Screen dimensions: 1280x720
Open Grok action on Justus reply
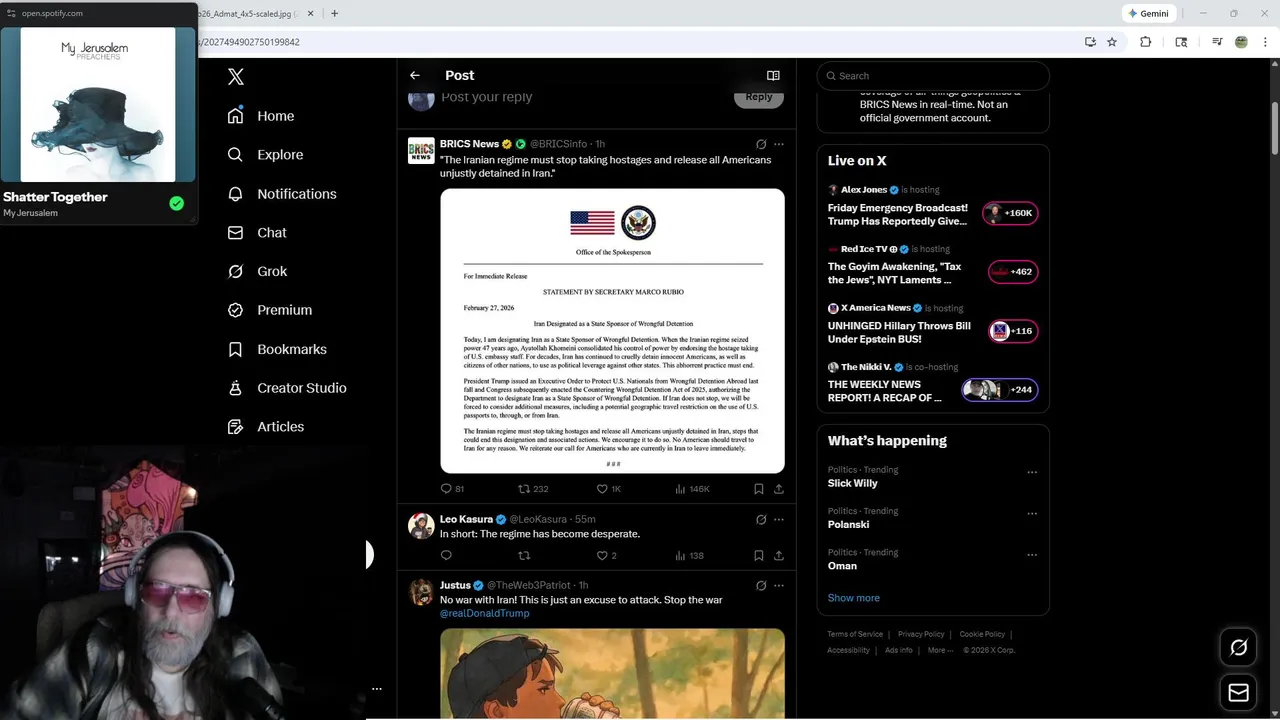pos(761,586)
